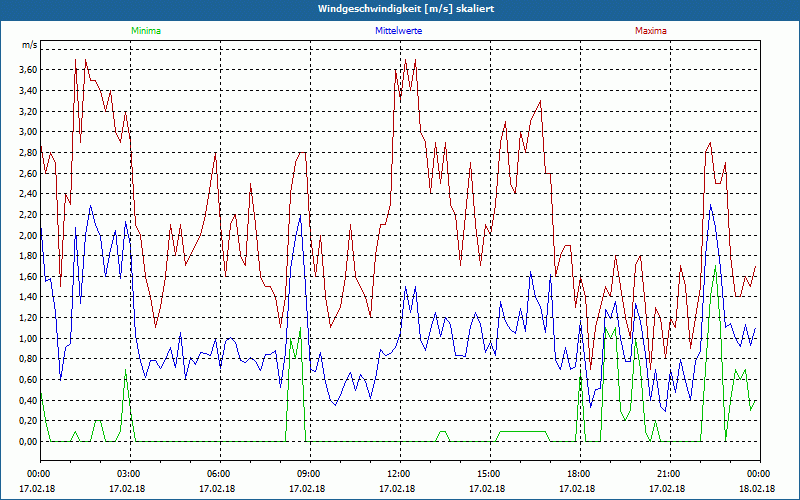Click the 2,40 y-axis value
The height and width of the screenshot is (500, 800).
[29, 194]
